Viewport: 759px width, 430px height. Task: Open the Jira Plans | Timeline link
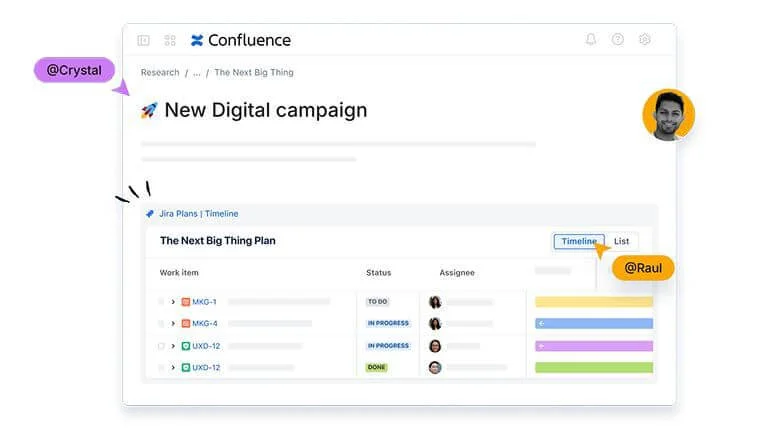click(198, 214)
